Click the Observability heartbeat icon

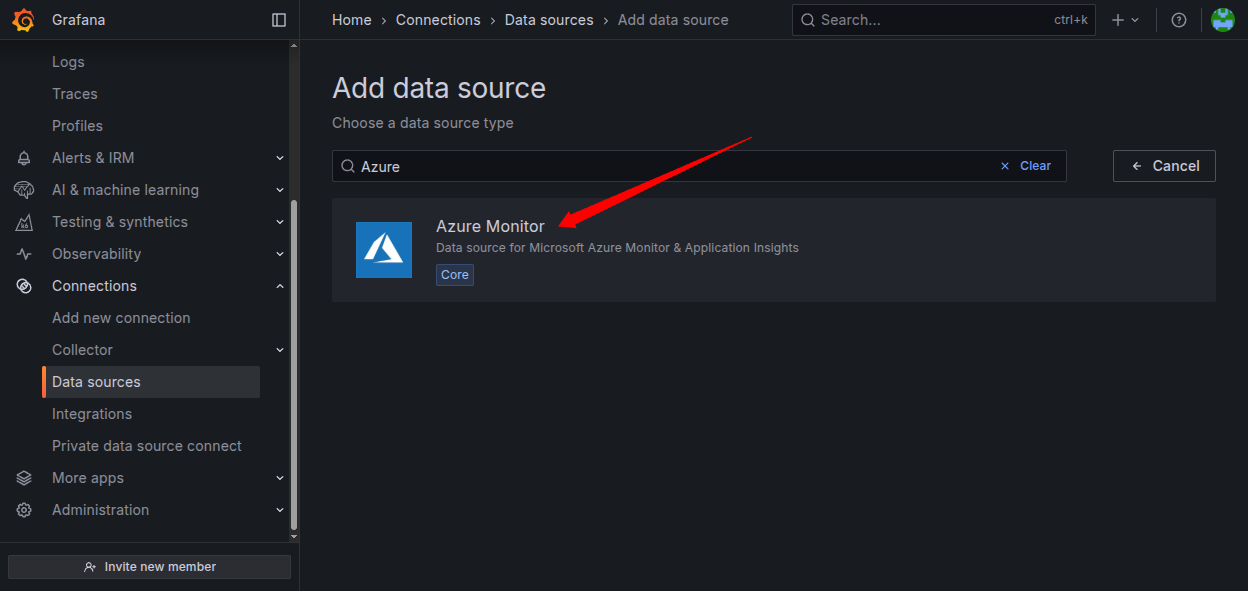24,254
